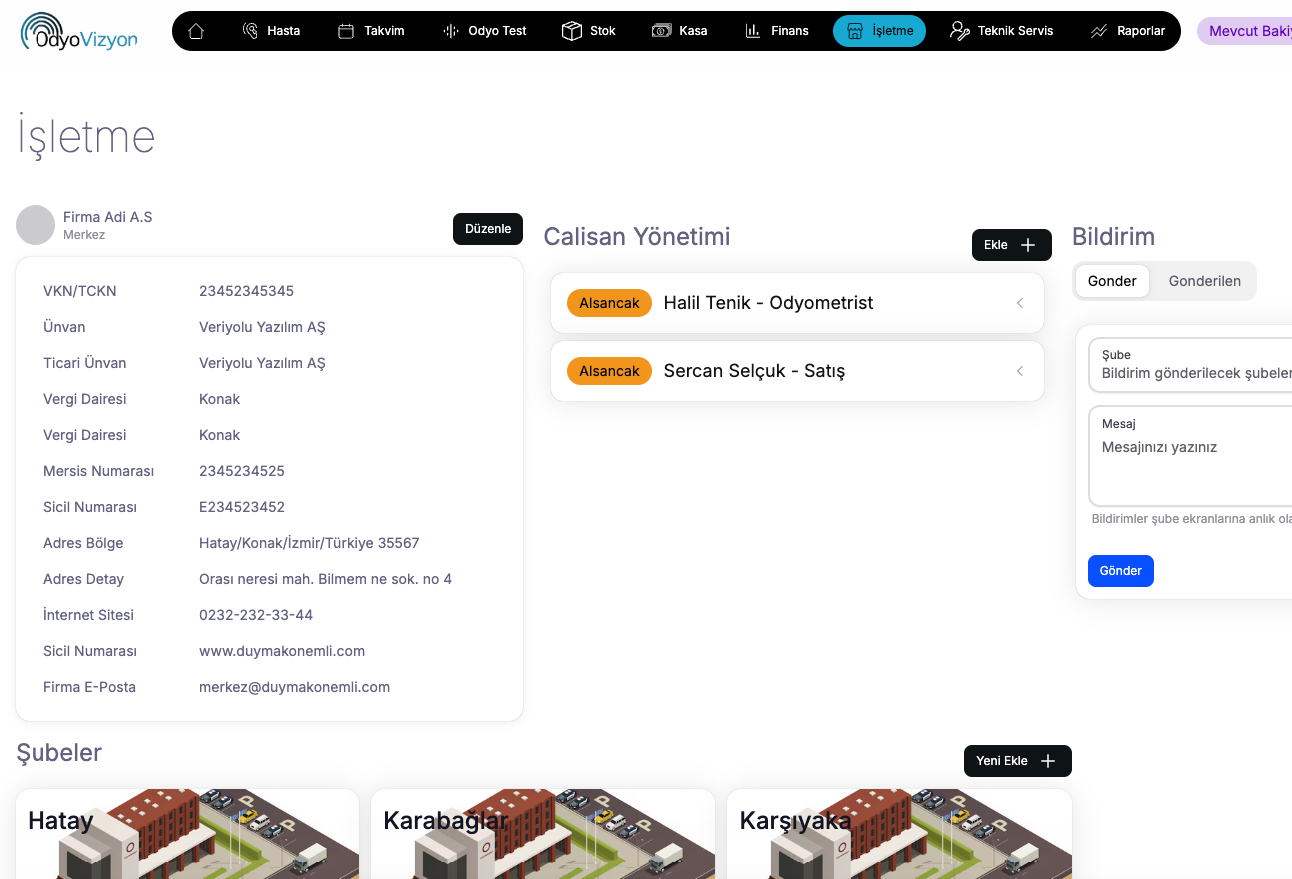Viewport: 1292px width, 879px height.
Task: Expand Halil Tenik employee row chevron
Action: tap(1020, 303)
